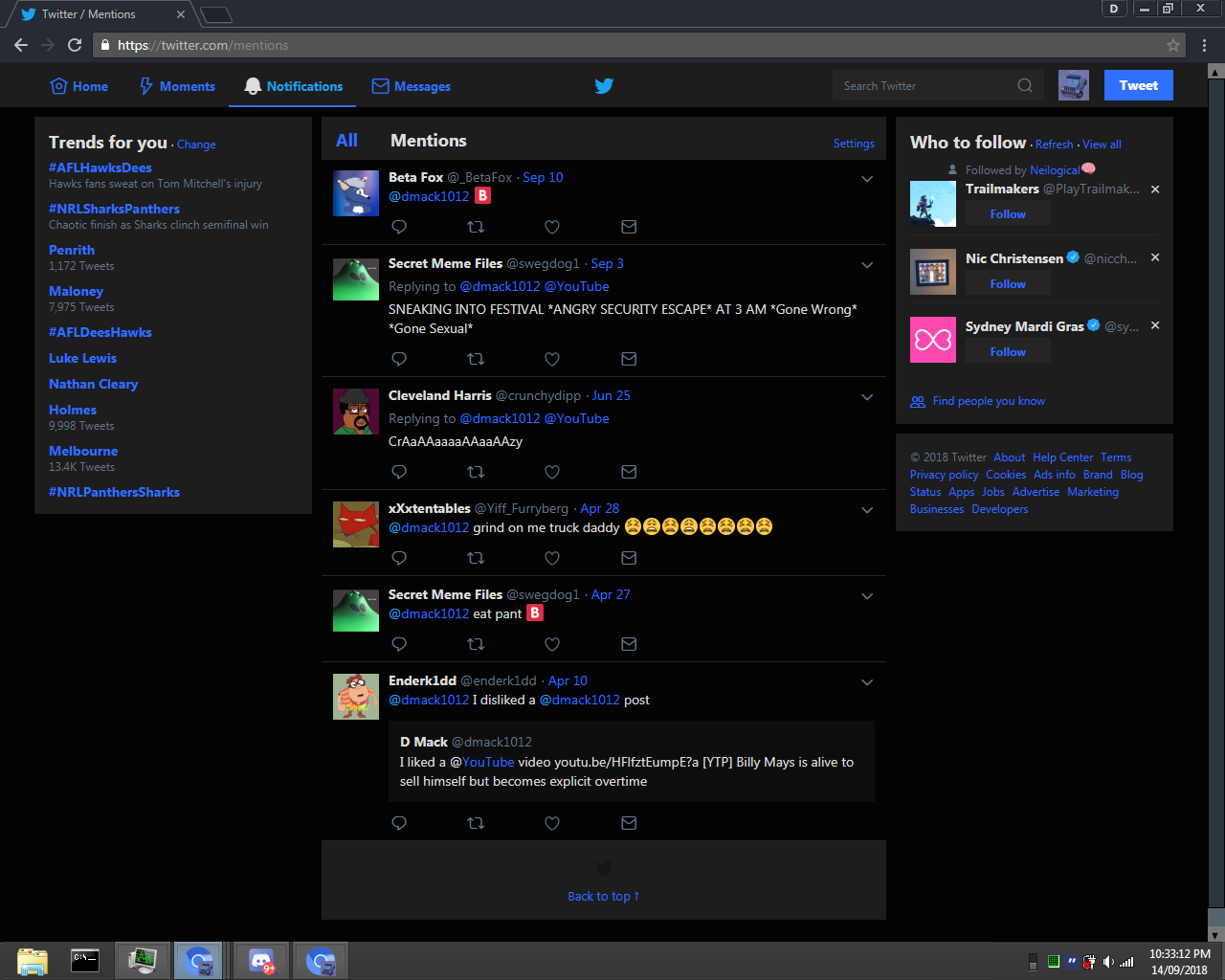Follow Sydney Mardi Gras
Viewport: 1225px width, 980px height.
(x=1008, y=352)
